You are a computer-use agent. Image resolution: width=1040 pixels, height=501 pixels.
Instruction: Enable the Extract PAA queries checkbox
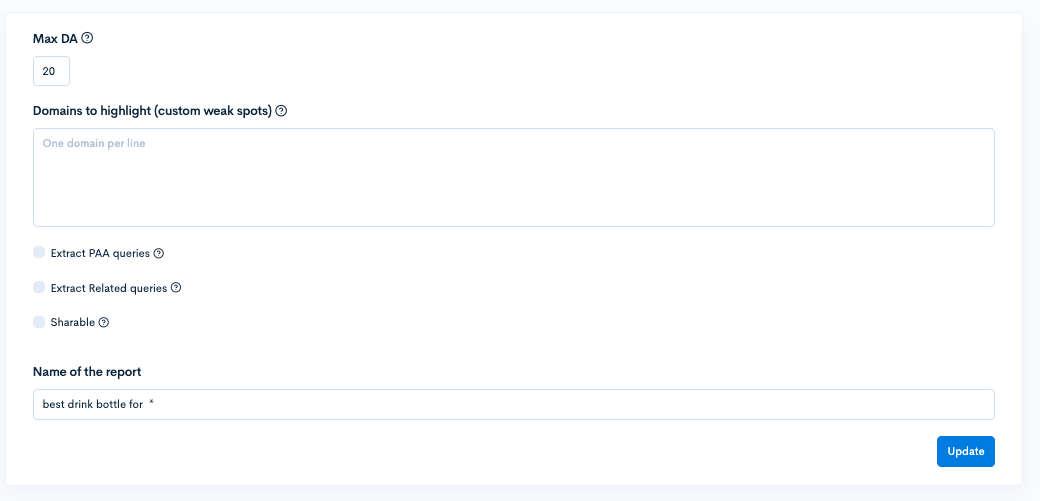[x=39, y=253]
